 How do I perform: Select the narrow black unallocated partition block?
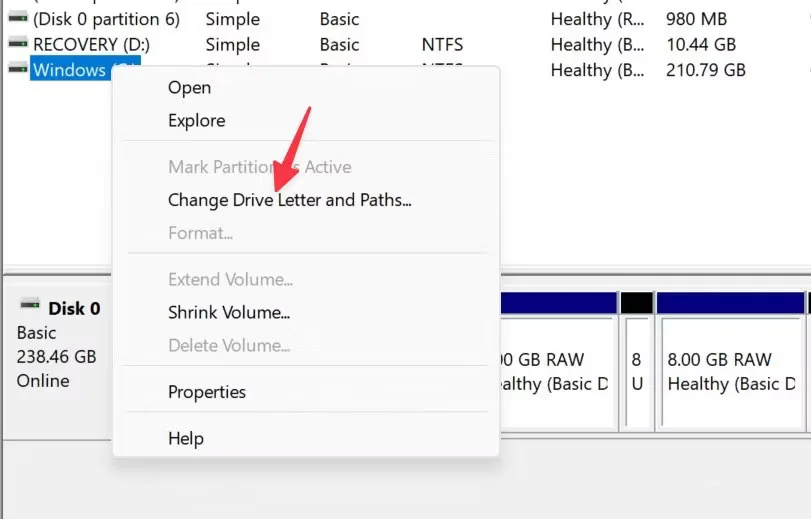tap(637, 362)
